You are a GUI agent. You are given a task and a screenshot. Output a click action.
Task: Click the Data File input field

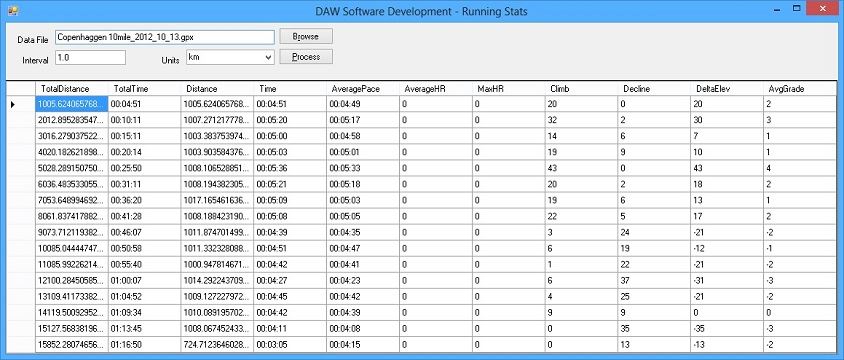[x=165, y=37]
